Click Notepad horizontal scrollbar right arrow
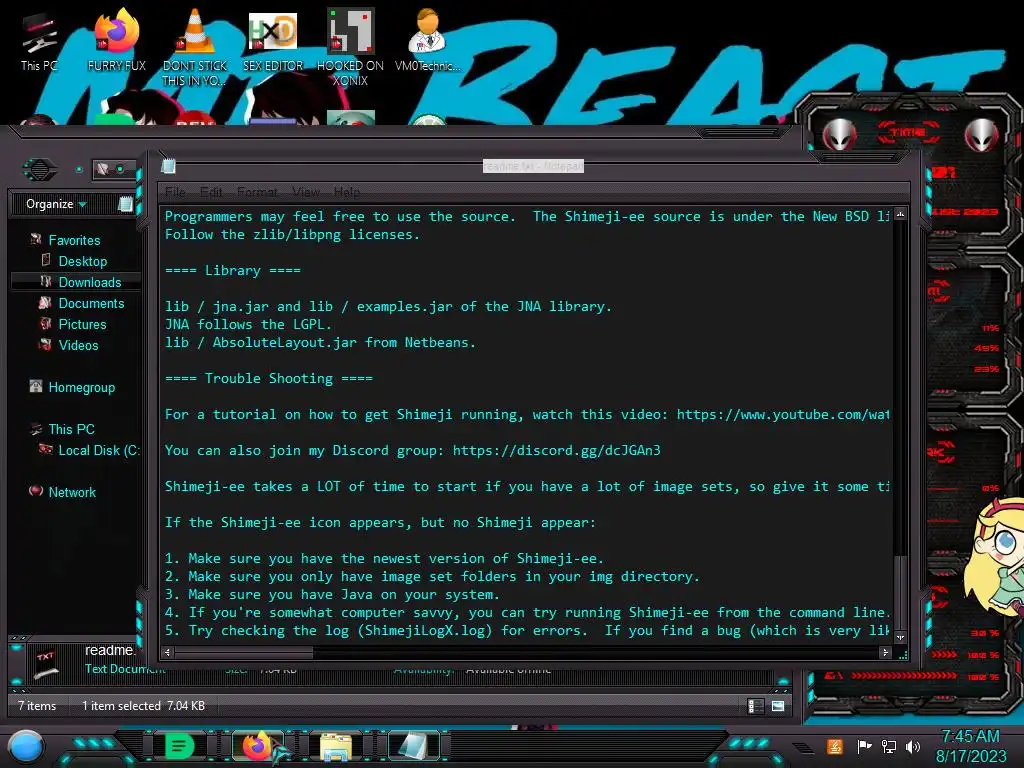1024x768 pixels. click(x=886, y=652)
